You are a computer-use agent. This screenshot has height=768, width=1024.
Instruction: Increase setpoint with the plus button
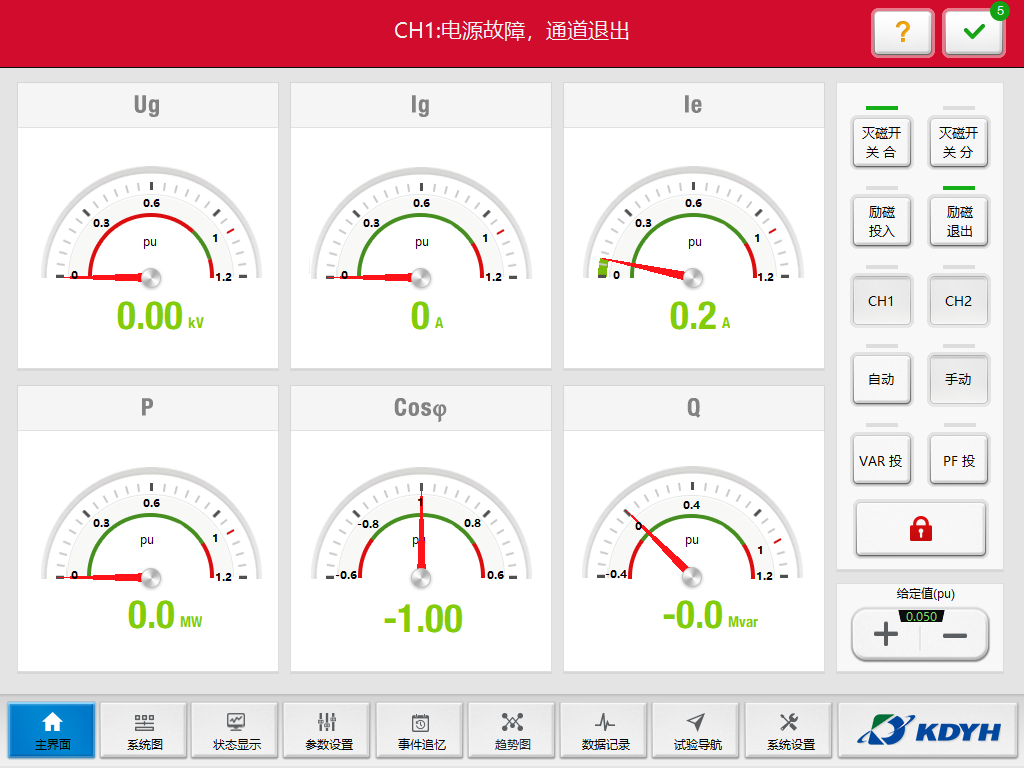click(x=885, y=636)
